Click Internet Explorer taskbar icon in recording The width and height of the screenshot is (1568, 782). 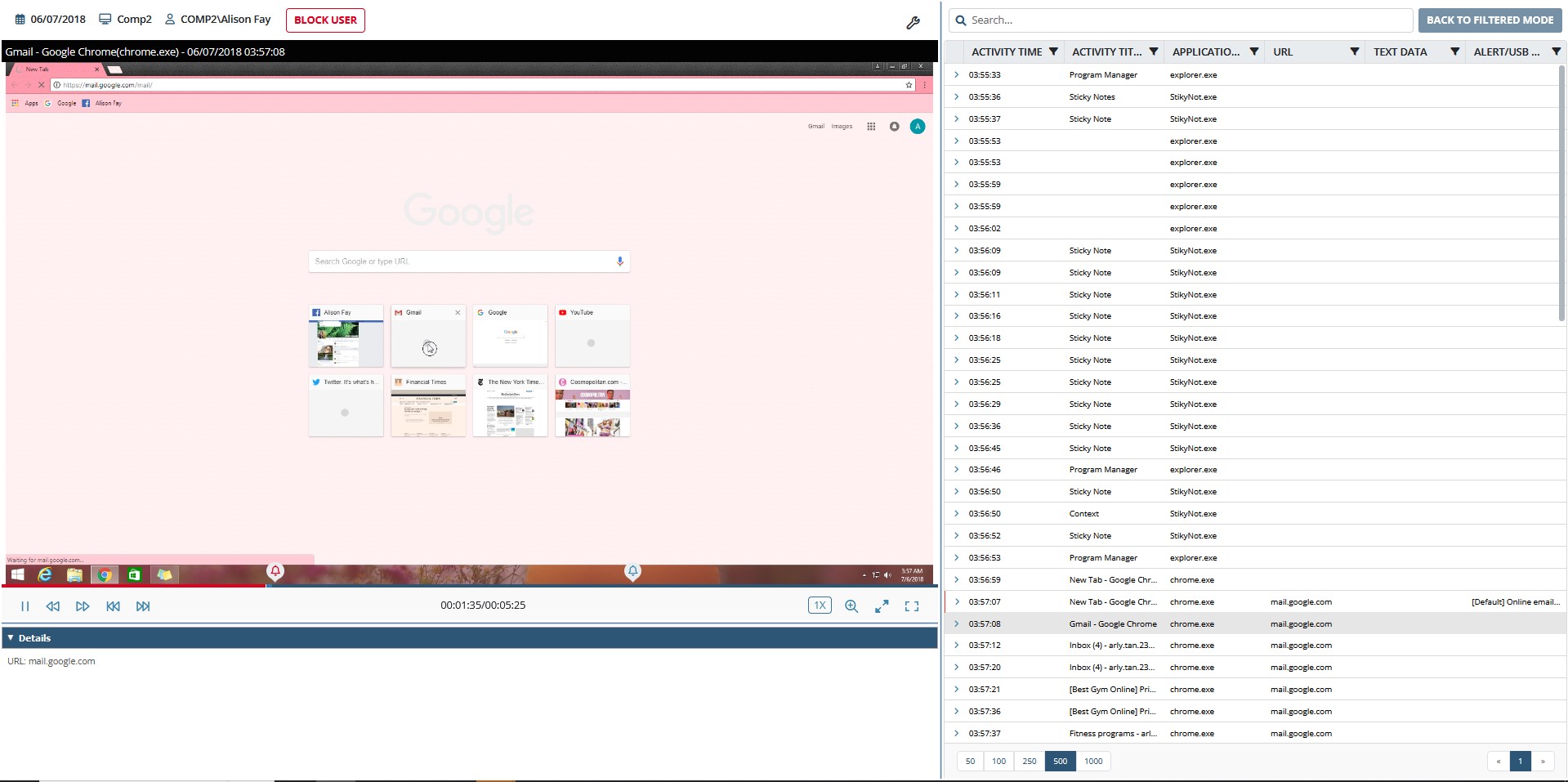(45, 574)
